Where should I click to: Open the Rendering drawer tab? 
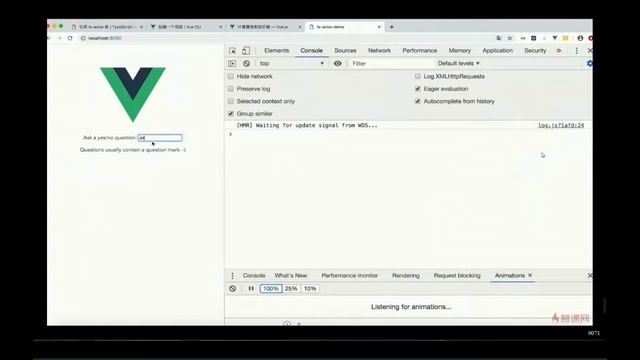(406, 276)
